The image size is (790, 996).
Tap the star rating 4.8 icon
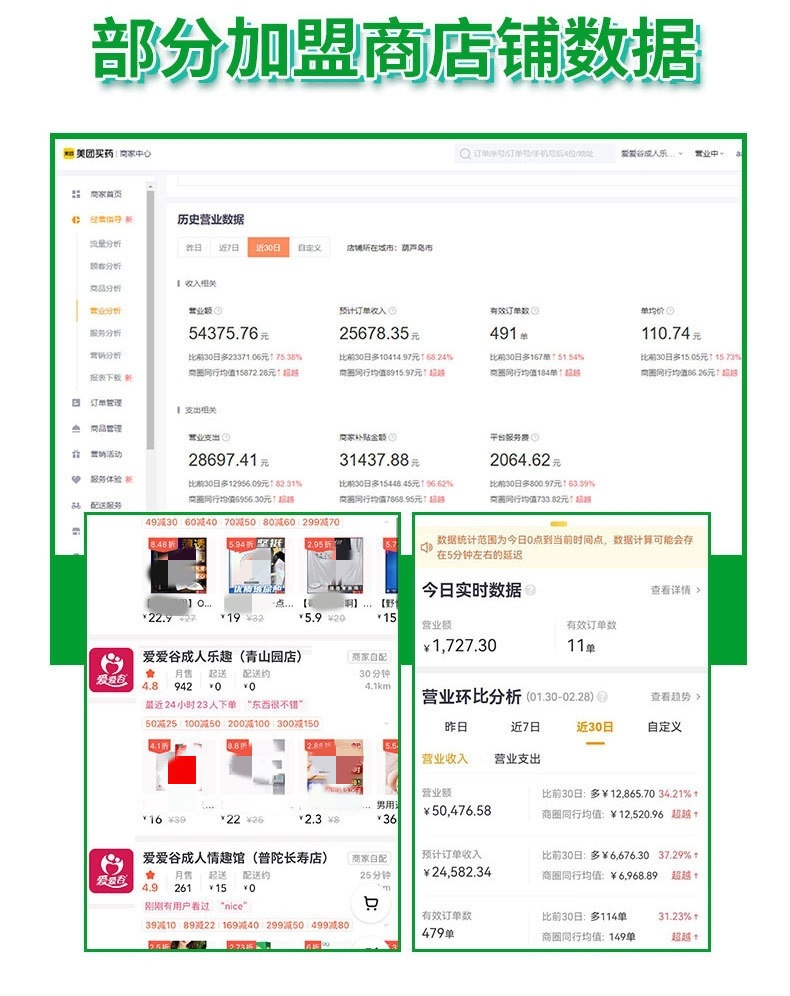click(x=151, y=673)
